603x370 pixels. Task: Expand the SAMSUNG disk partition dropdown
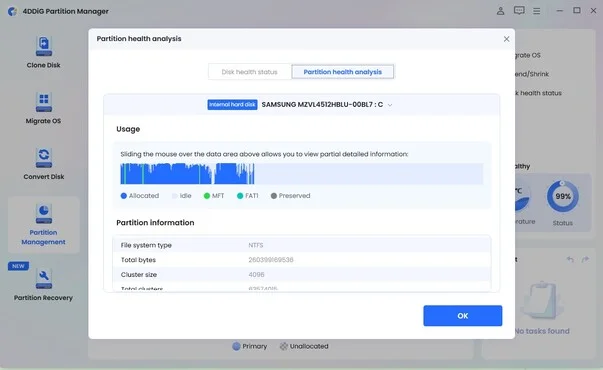[390, 105]
